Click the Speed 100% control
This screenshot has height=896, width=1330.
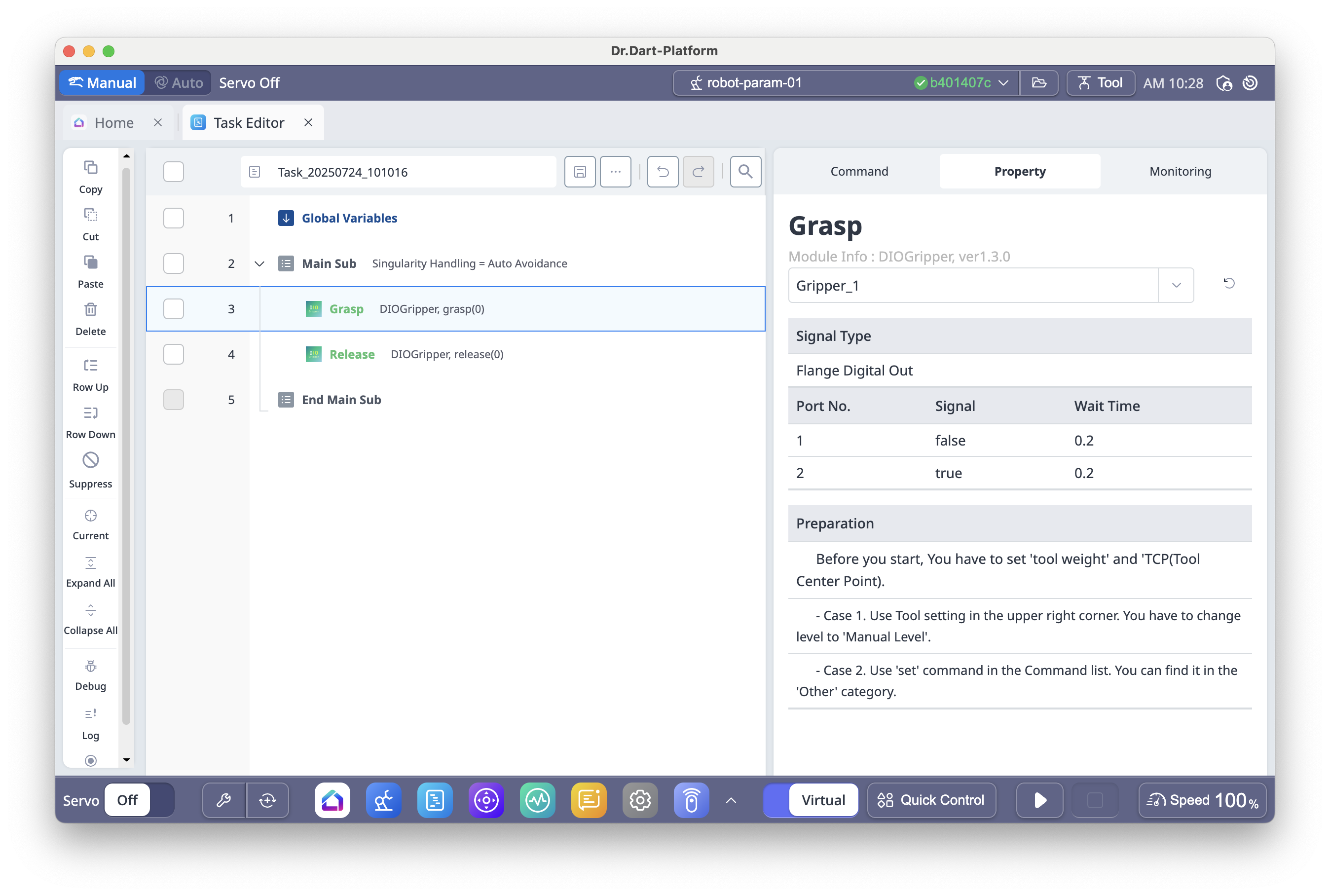(1202, 800)
